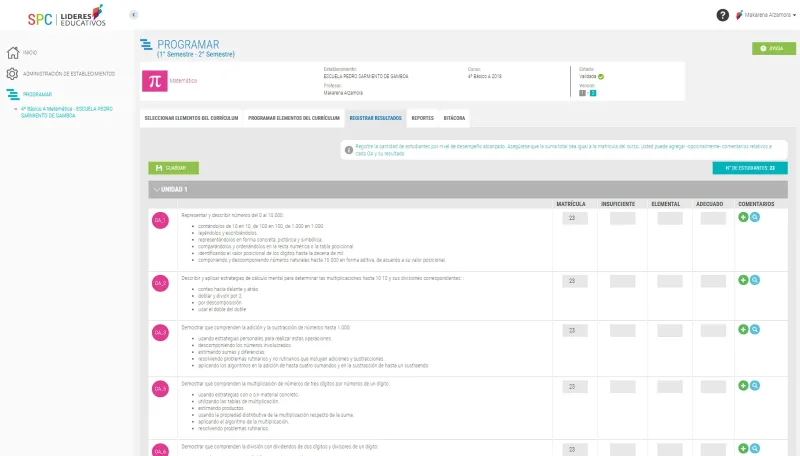Image resolution: width=800 pixels, height=456 pixels.
Task: Open the Registrar Resultados tab
Action: (376, 118)
